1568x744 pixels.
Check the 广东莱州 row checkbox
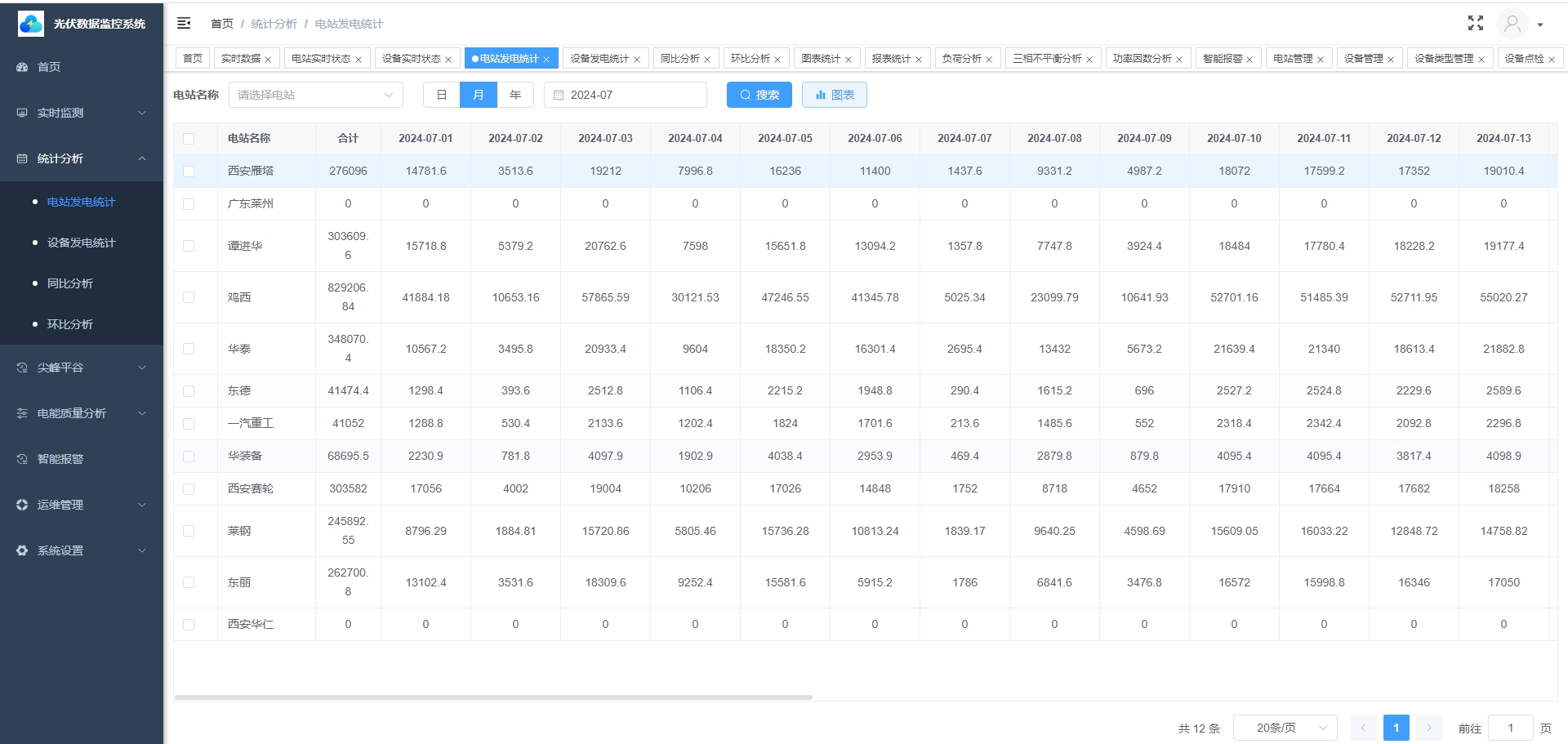coord(189,204)
